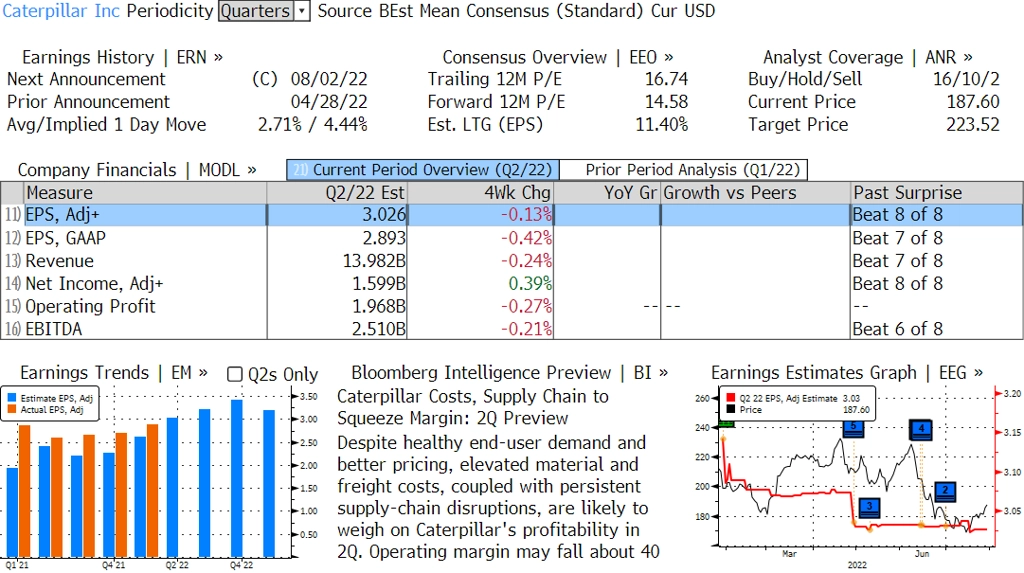The width and height of the screenshot is (1024, 573).
Task: Expand Earnings History ERN section
Action: pos(122,57)
